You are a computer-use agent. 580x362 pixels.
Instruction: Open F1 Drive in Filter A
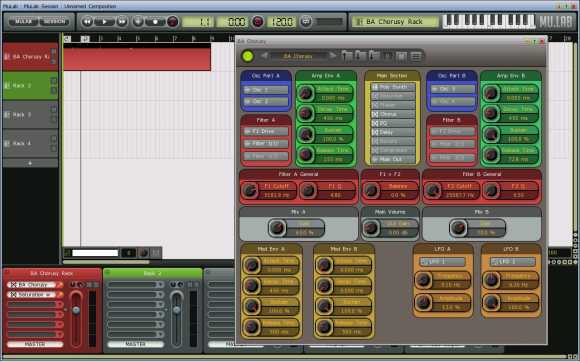click(x=266, y=131)
